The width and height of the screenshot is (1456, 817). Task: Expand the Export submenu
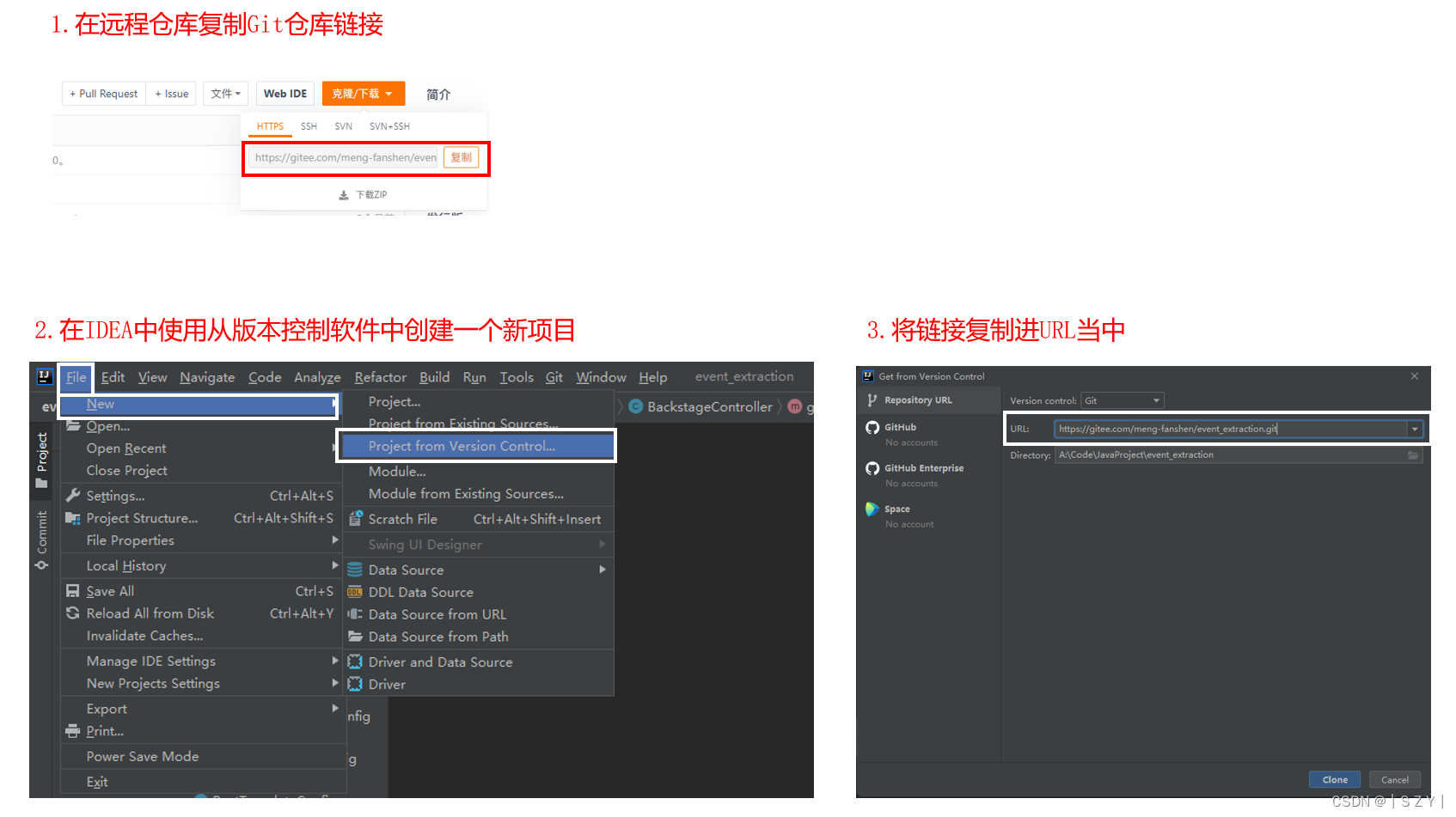[203, 709]
